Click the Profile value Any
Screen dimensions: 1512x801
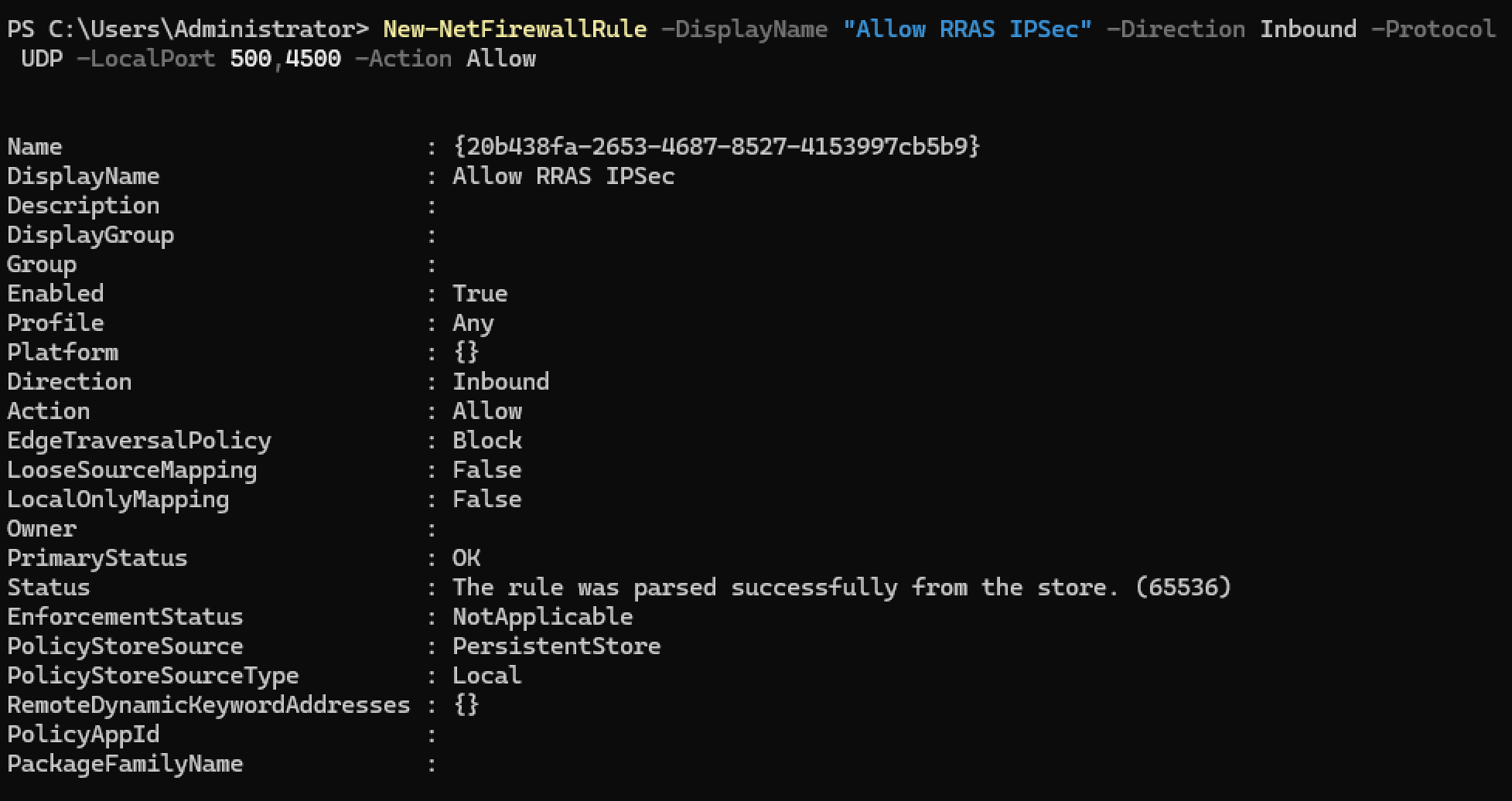(x=473, y=323)
